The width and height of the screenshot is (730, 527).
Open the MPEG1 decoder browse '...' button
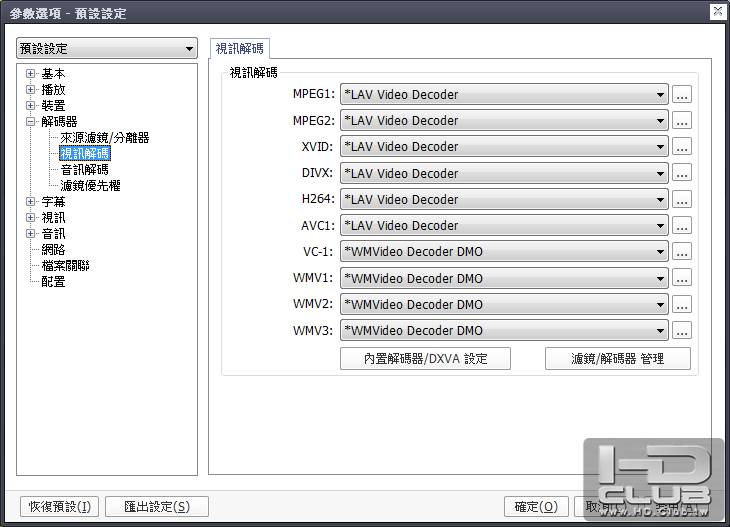682,94
